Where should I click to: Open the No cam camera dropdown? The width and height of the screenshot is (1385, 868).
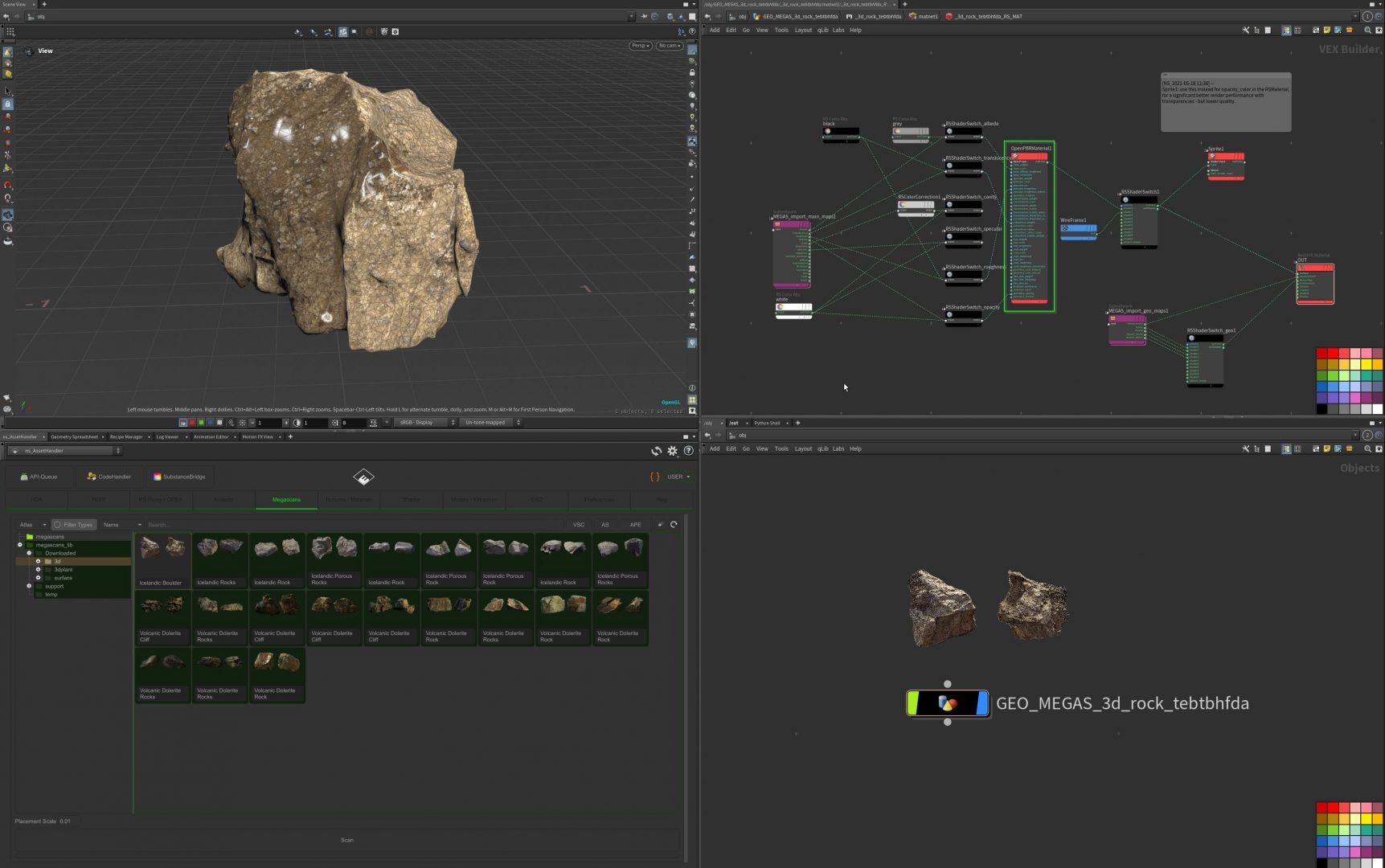(669, 46)
